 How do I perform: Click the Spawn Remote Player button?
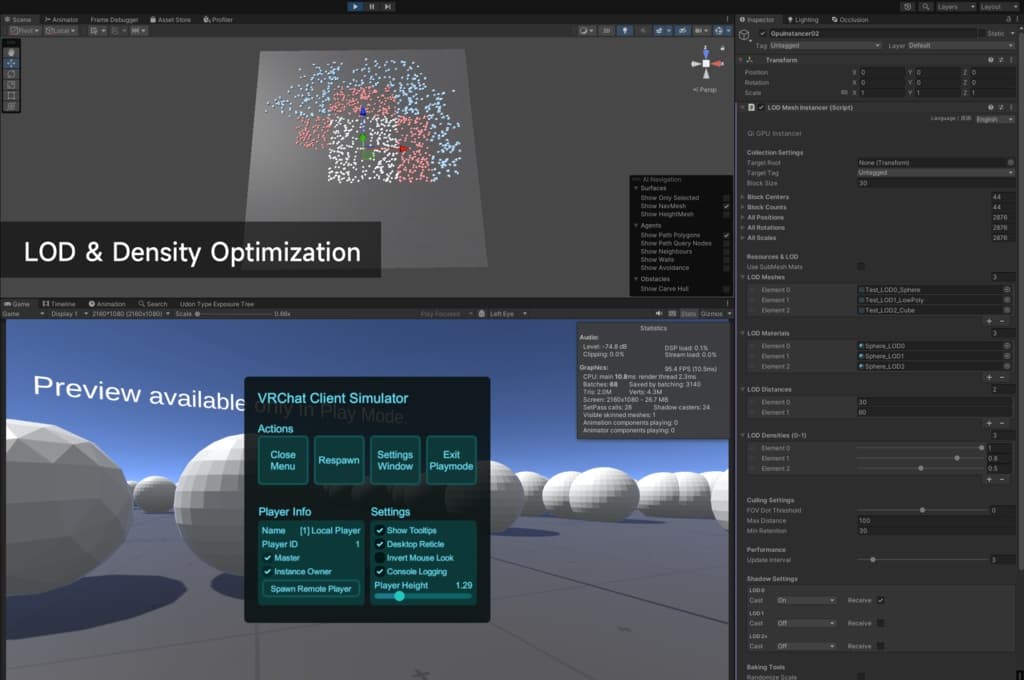click(x=310, y=589)
